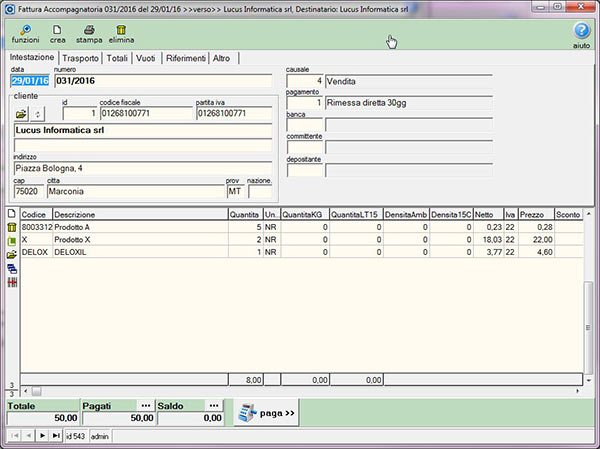600x449 pixels.
Task: Click the Descrizione column header
Action: pos(140,214)
